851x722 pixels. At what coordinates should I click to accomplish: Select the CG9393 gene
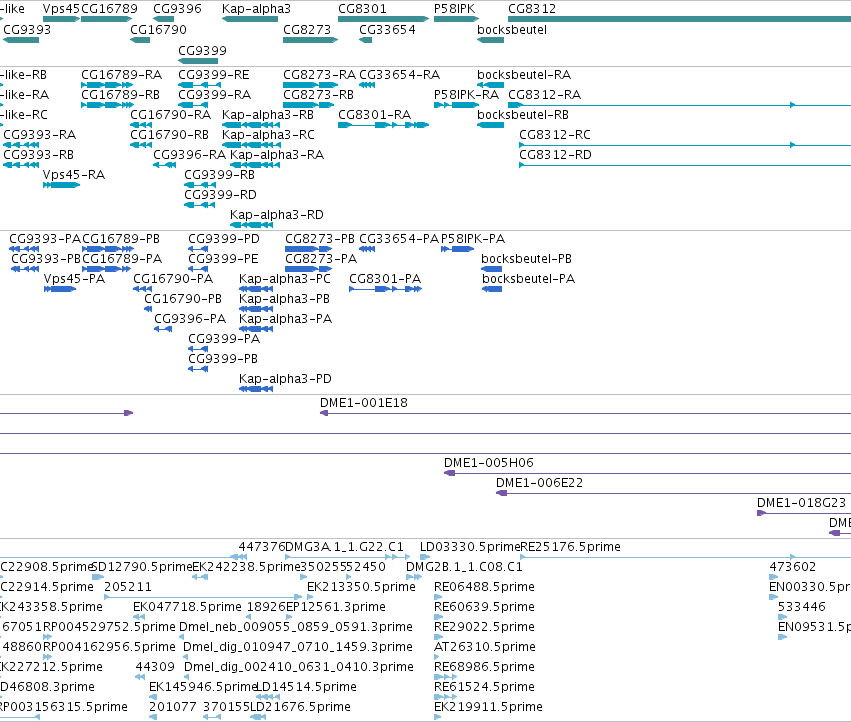pyautogui.click(x=21, y=40)
